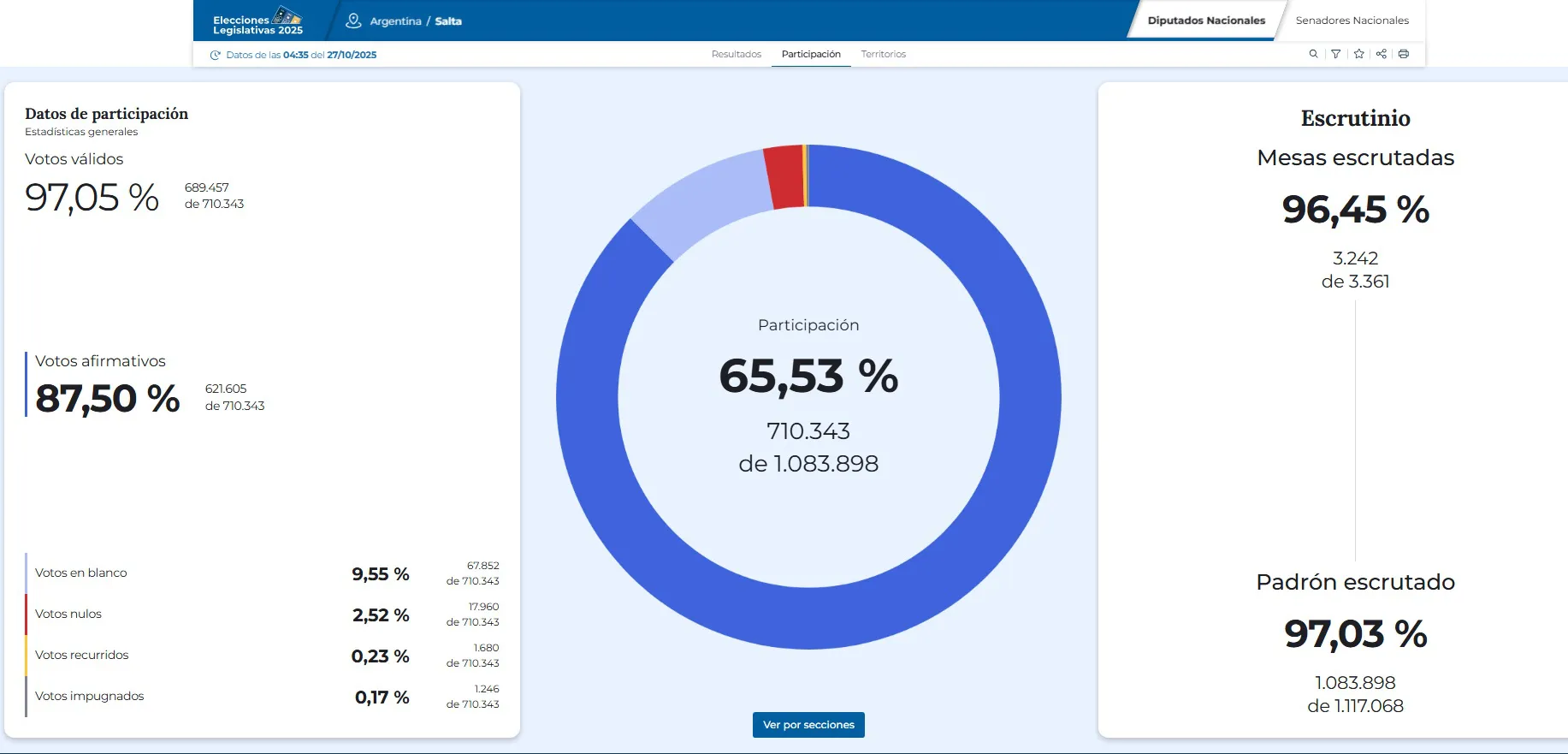
Task: Click the search magnifier icon
Action: [x=1313, y=54]
